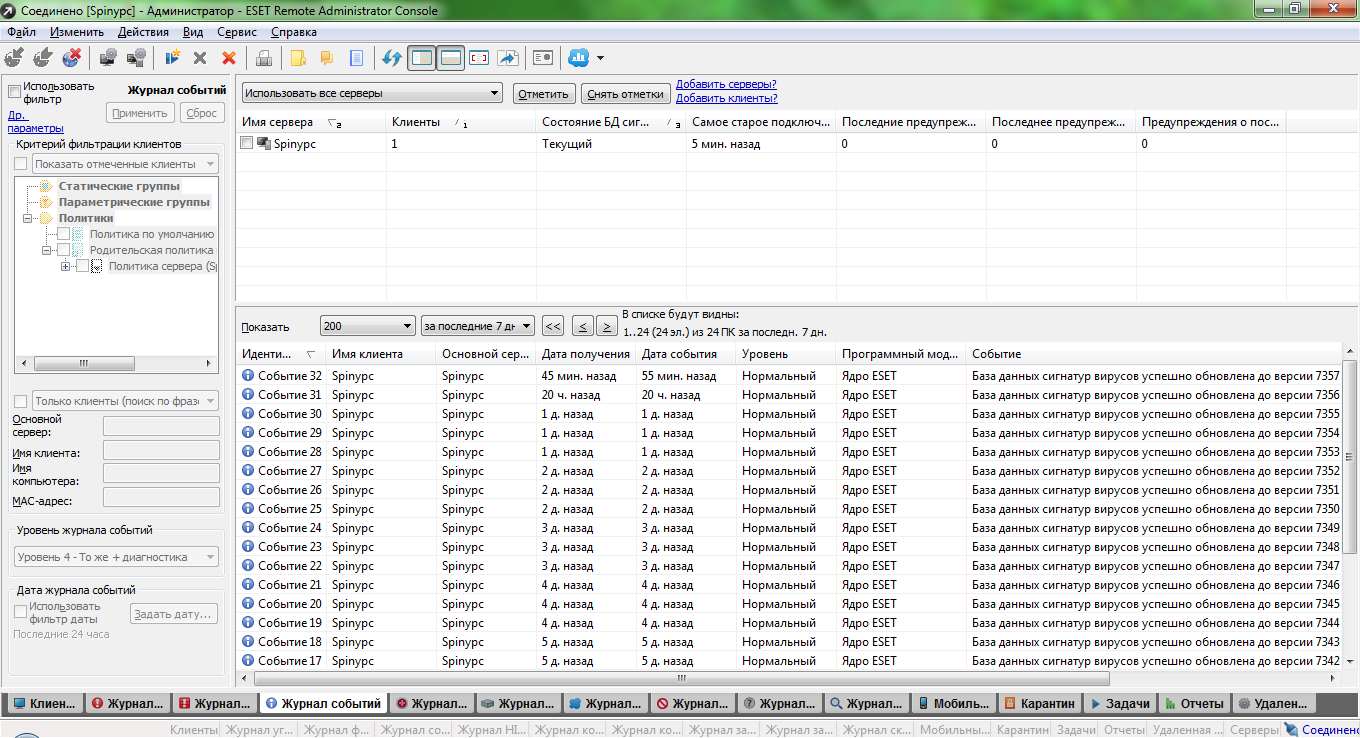Viewport: 1360px width, 738px height.
Task: Click the 'Отметить' button
Action: pos(545,94)
